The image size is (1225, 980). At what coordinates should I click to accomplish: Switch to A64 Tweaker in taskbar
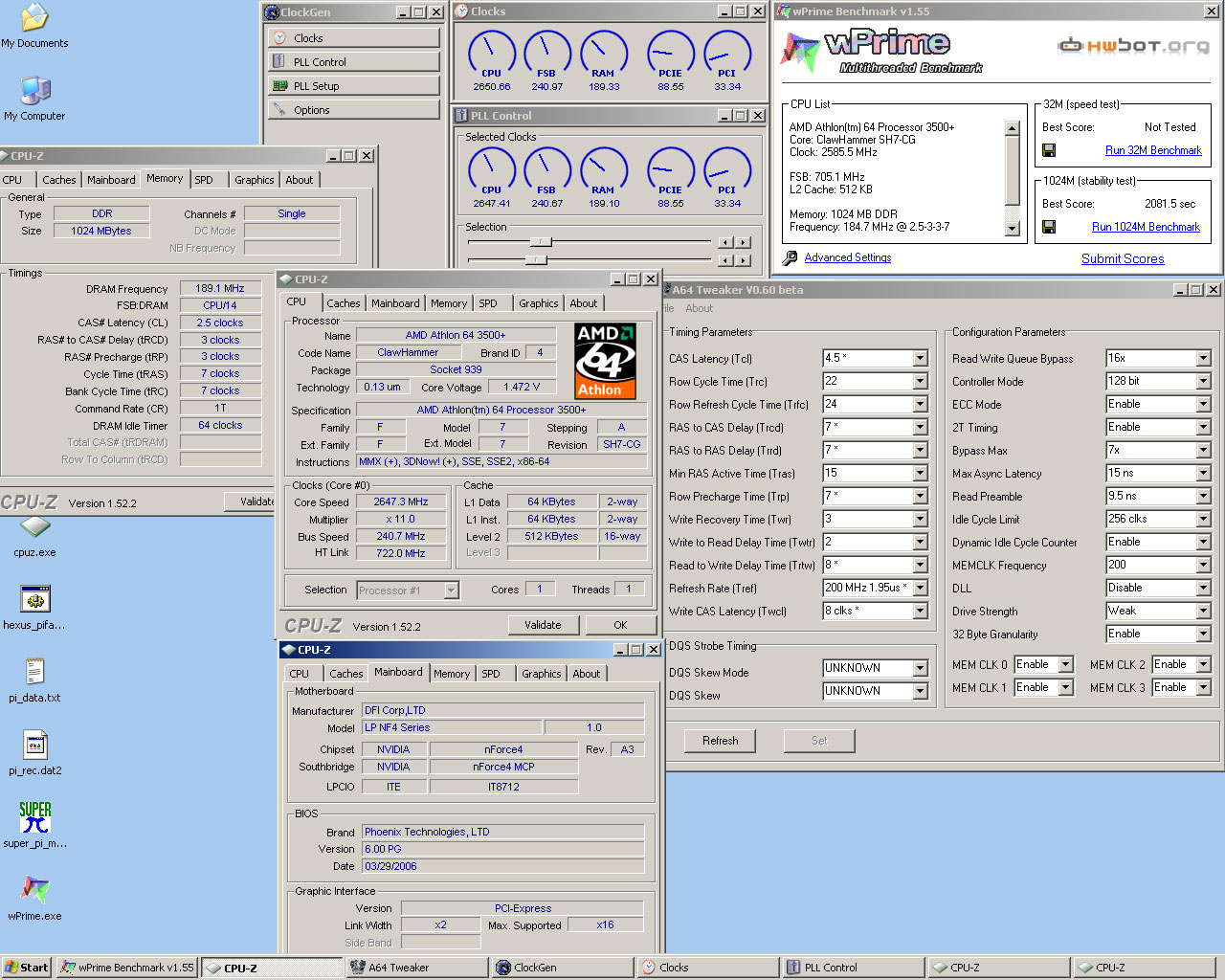tap(415, 968)
